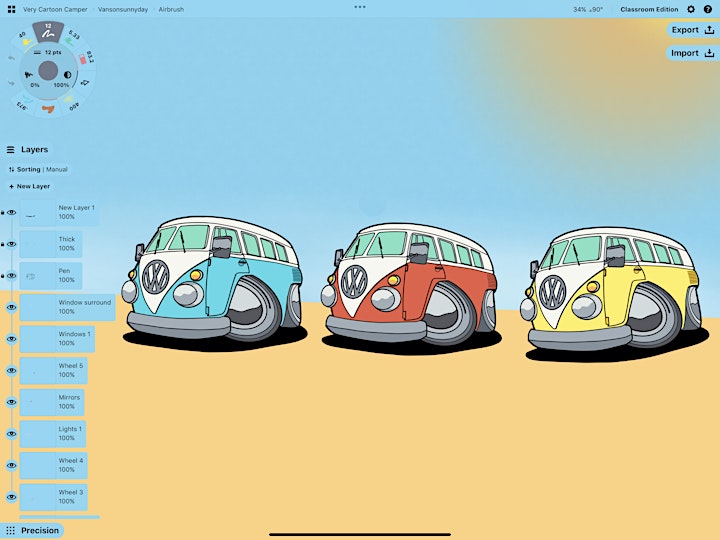This screenshot has height=540, width=720.
Task: Open the three-dot menu at top center
Action: 360,7
